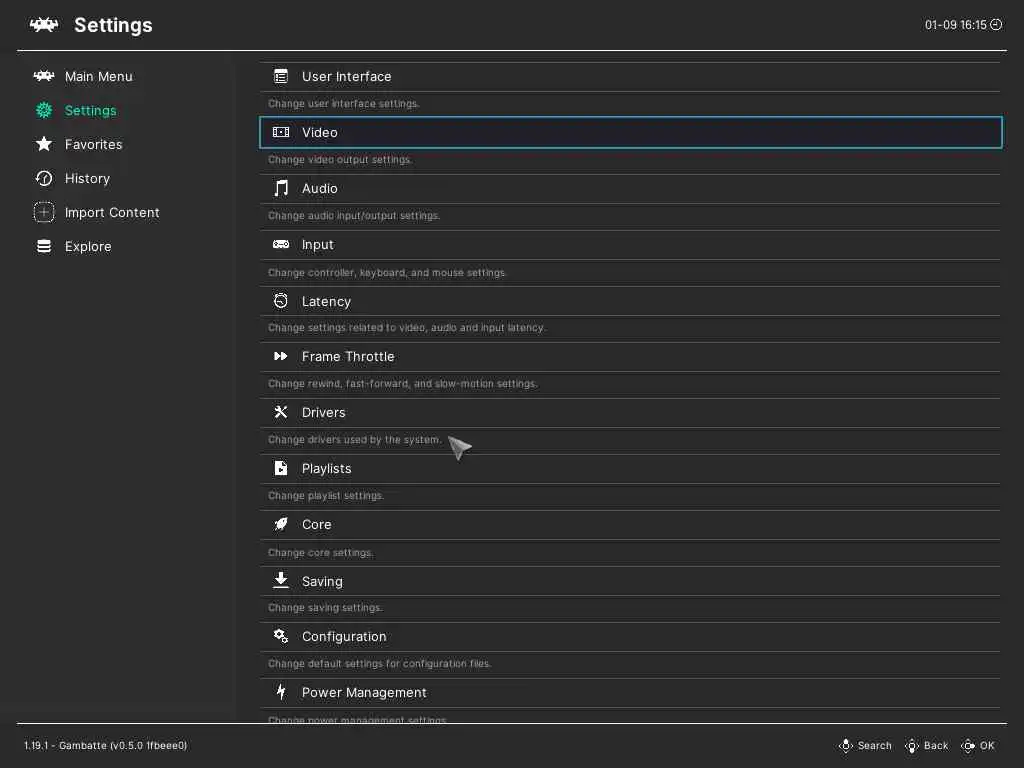Click the clock Latency icon
The image size is (1024, 768).
[x=281, y=301]
